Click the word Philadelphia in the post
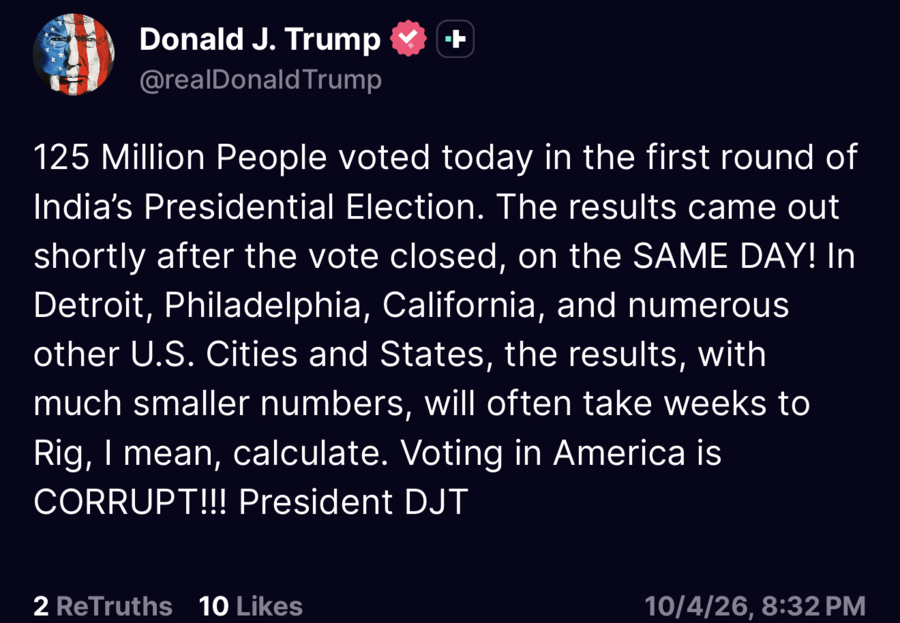This screenshot has height=623, width=900. tap(264, 306)
